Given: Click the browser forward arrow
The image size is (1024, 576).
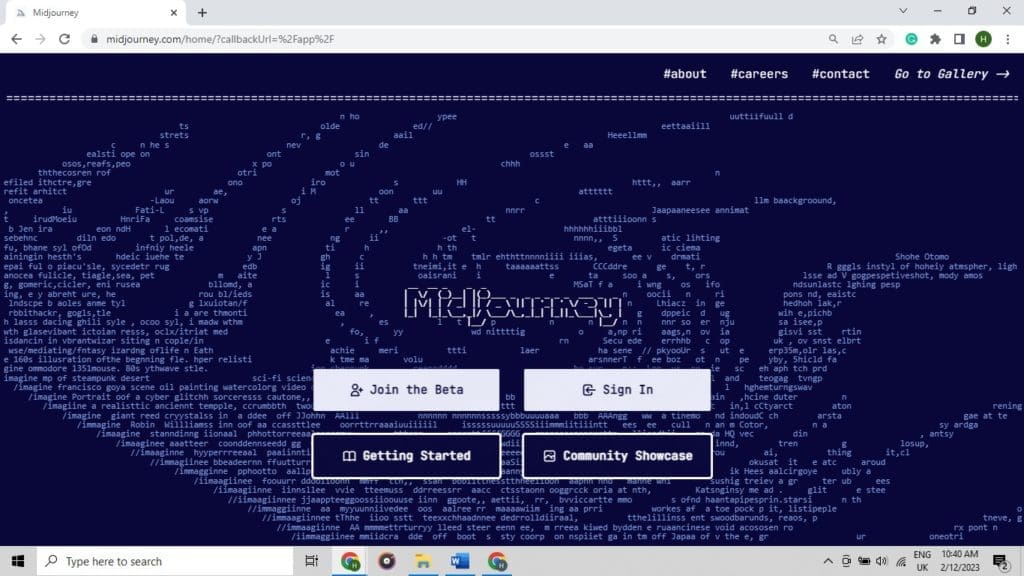Looking at the screenshot, I should (x=40, y=39).
